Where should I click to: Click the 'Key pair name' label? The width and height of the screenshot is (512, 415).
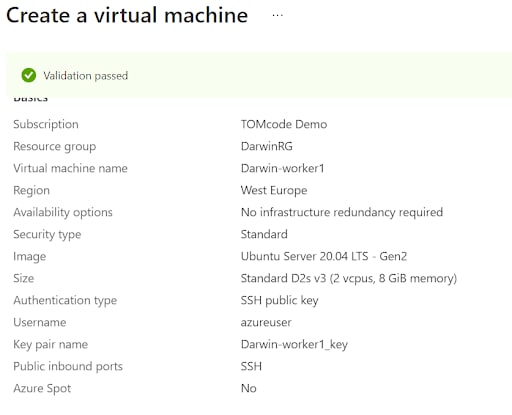pos(51,344)
